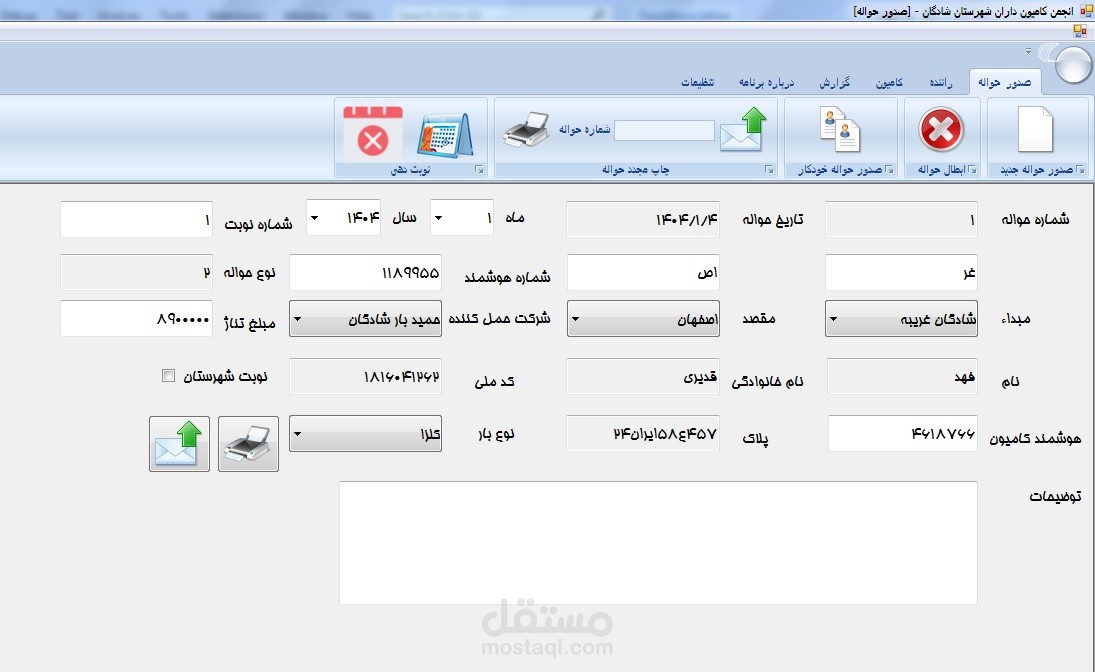The height and width of the screenshot is (672, 1095).
Task: Click the نام field showing فهد
Action: coord(902,377)
